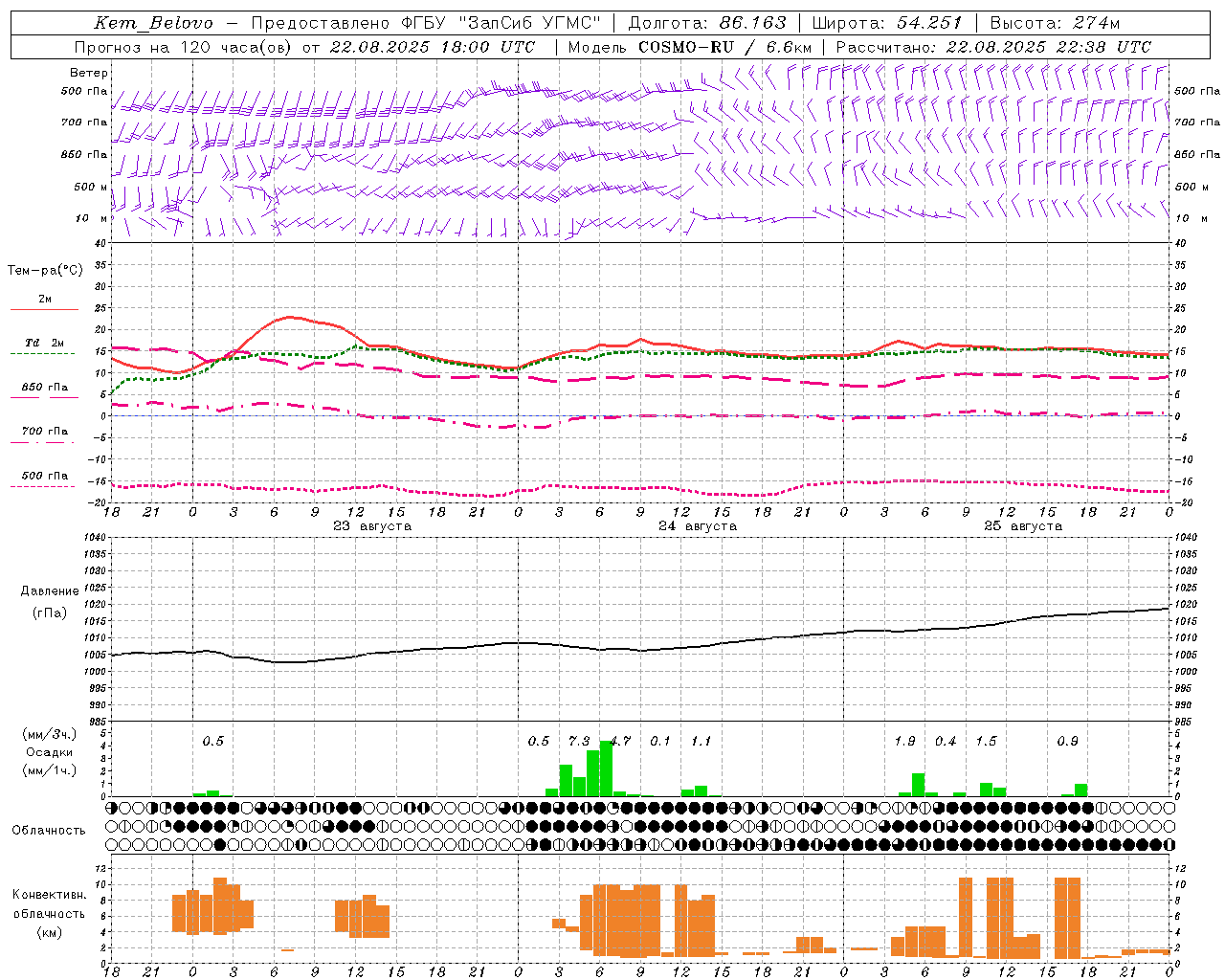Select precipitation total 1.5
1225x980 pixels.
[986, 741]
